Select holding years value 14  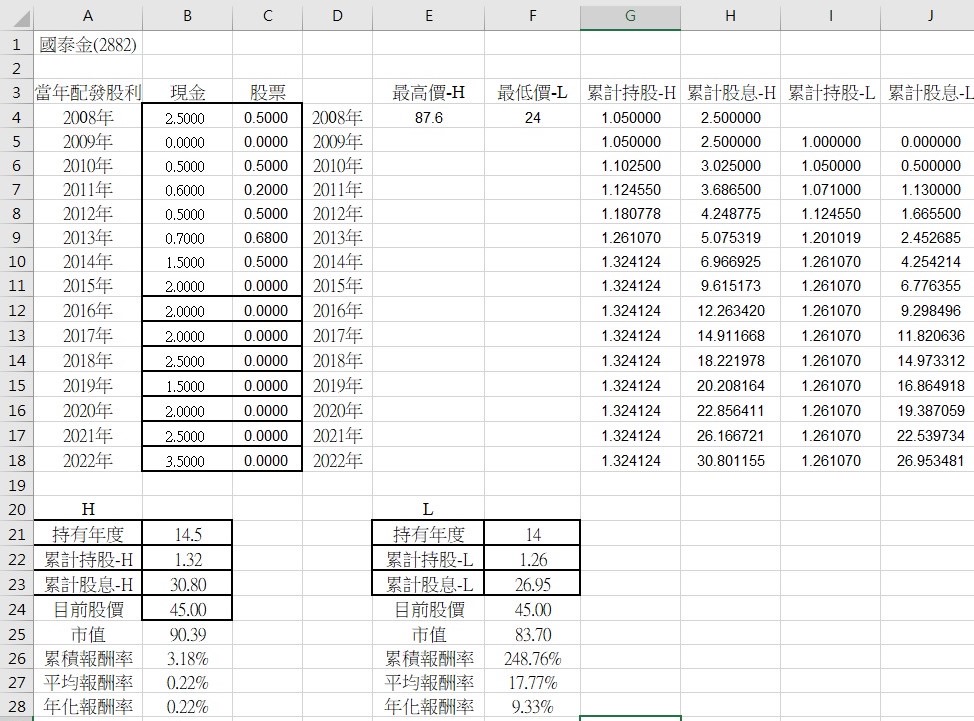(x=533, y=535)
